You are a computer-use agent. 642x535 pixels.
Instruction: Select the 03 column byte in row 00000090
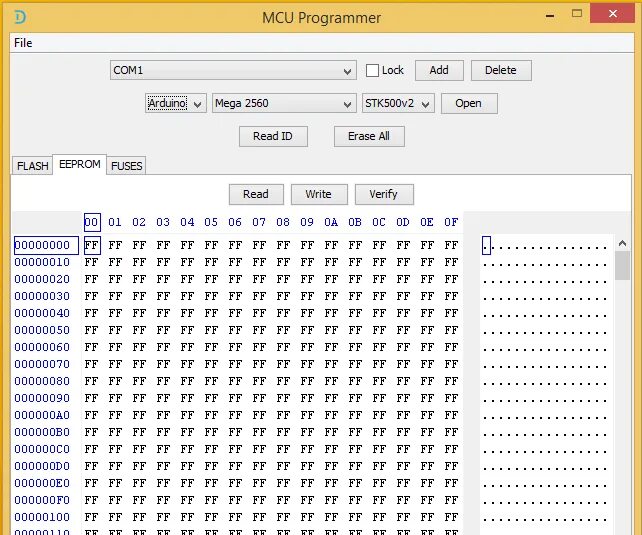coord(163,398)
